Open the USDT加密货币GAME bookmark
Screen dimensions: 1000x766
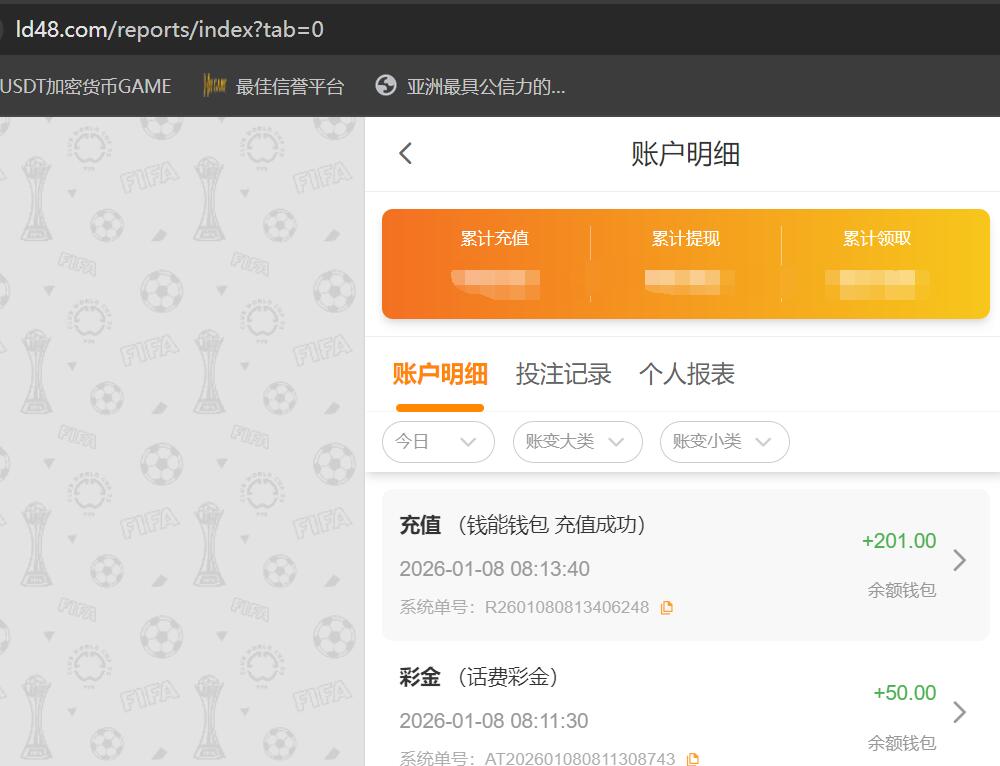85,86
